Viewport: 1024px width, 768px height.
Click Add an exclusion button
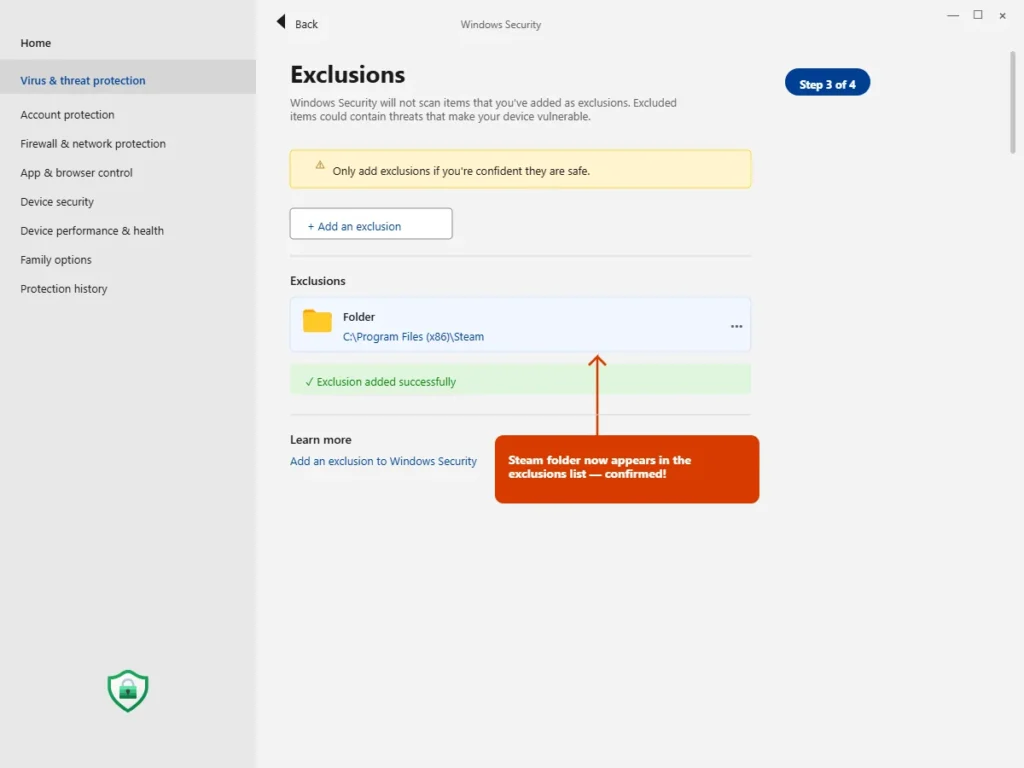click(x=371, y=225)
